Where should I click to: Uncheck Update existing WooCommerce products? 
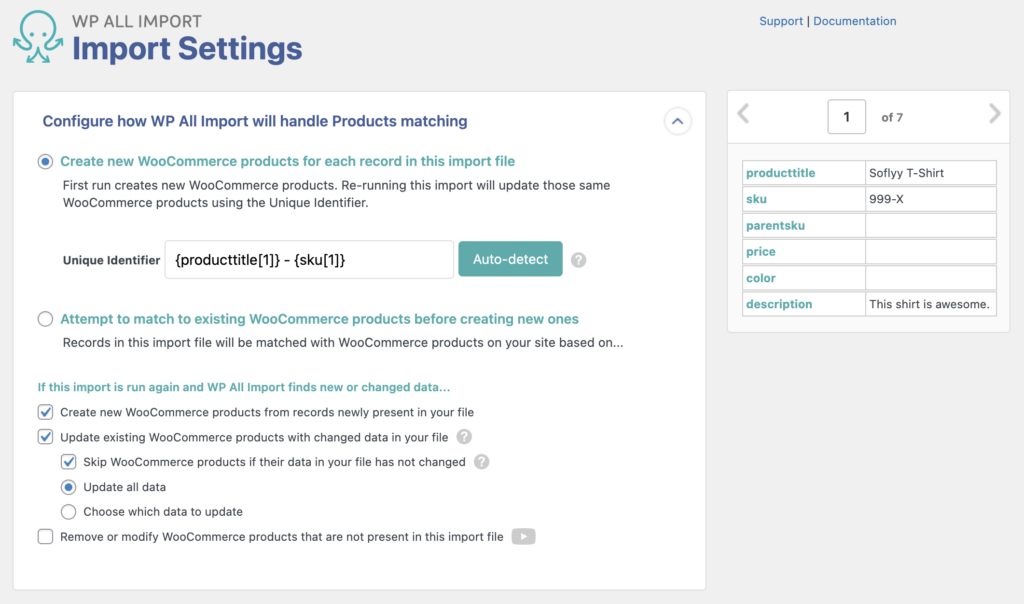tap(45, 437)
